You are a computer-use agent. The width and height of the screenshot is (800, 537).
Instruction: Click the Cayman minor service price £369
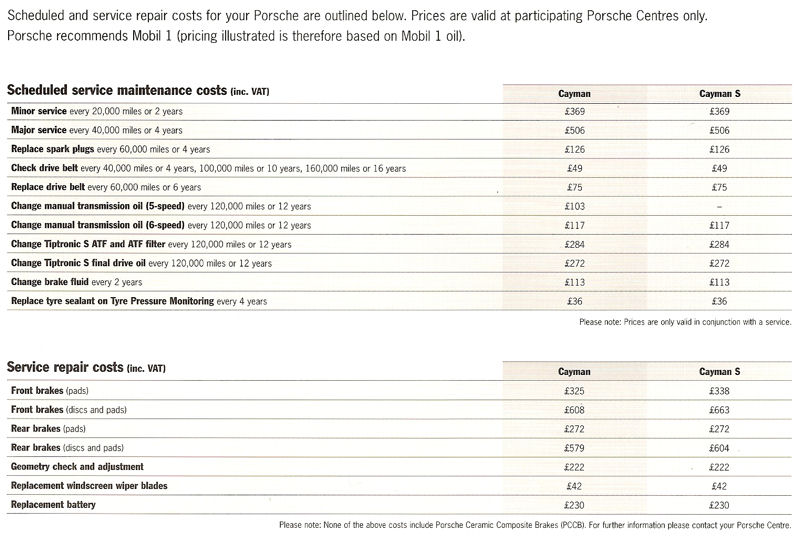tap(574, 111)
